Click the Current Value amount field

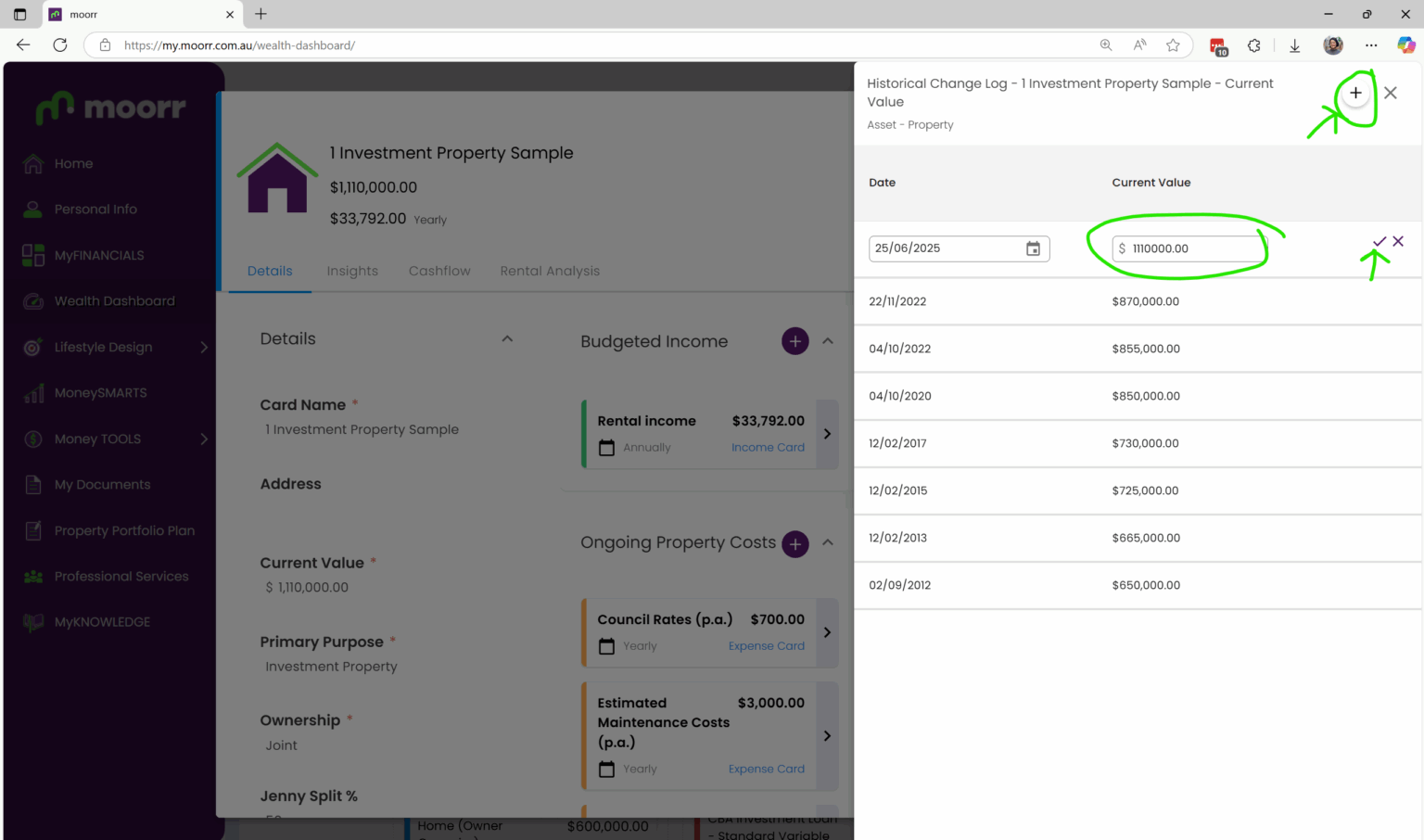click(1189, 248)
